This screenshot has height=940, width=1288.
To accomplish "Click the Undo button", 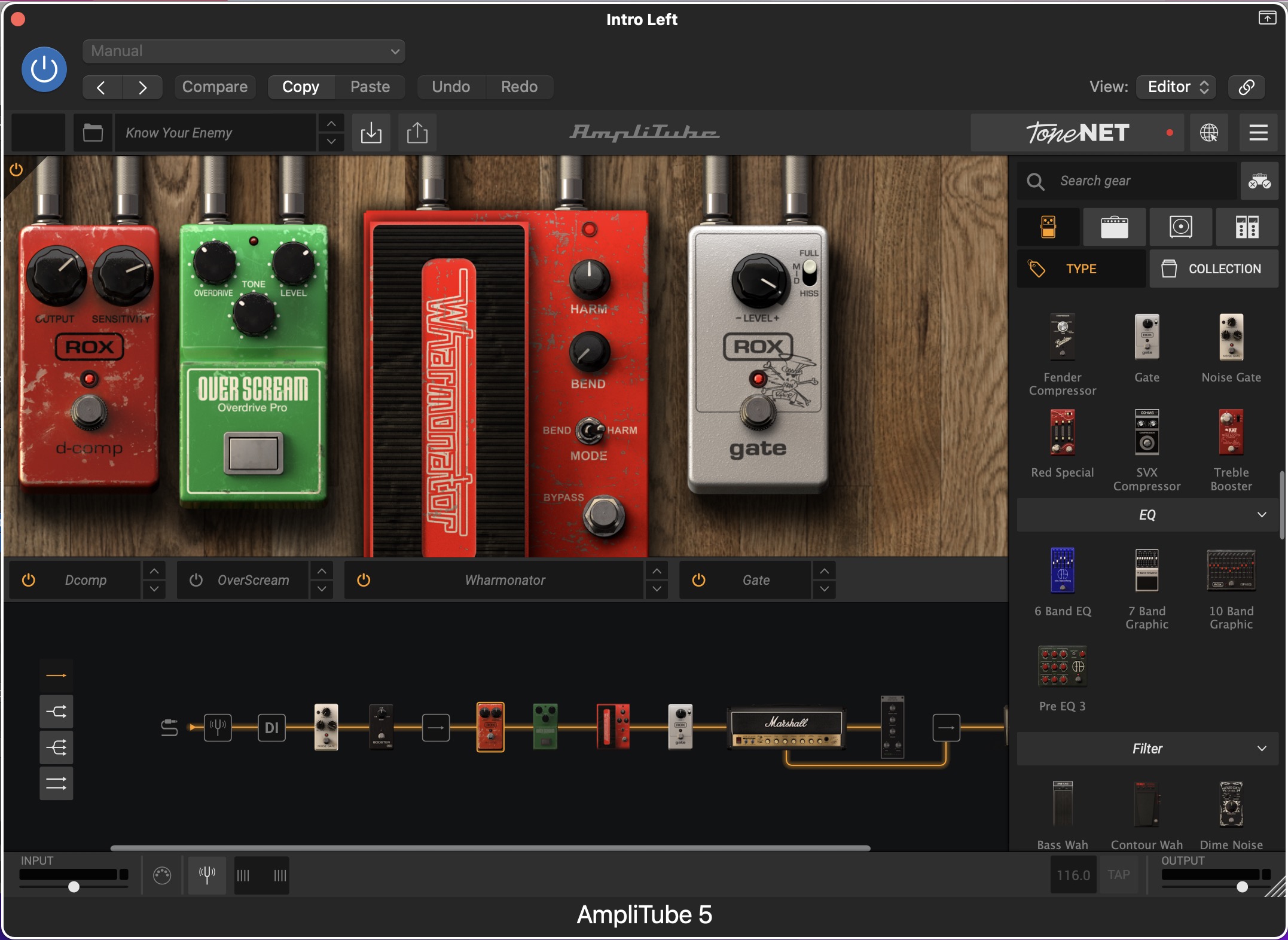I will pos(451,87).
